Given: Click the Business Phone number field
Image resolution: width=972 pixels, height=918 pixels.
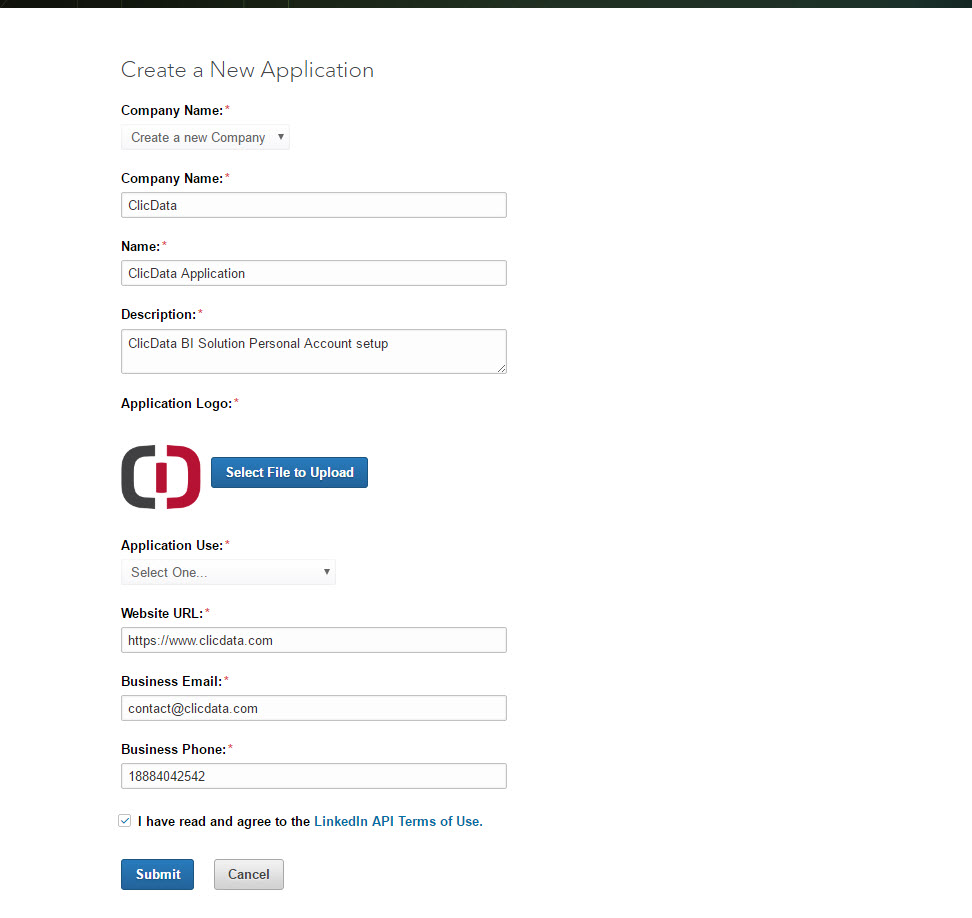Looking at the screenshot, I should [313, 776].
